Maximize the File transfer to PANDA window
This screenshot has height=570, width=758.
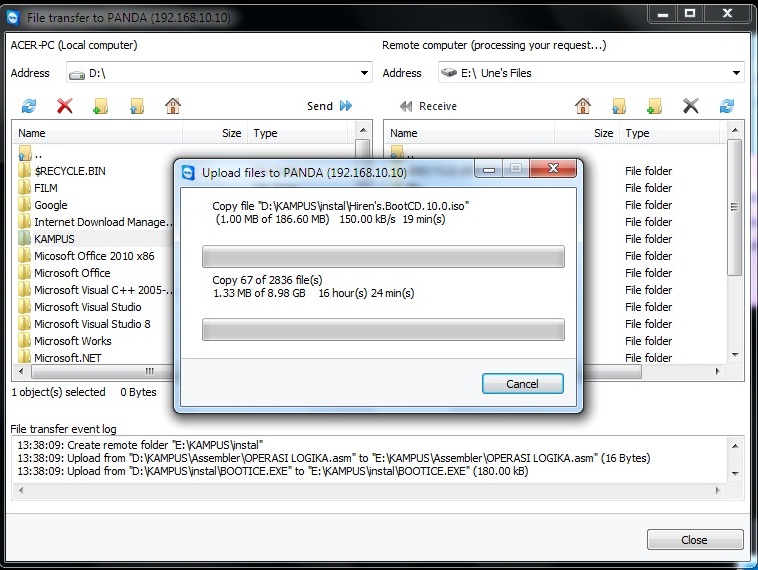[x=690, y=14]
